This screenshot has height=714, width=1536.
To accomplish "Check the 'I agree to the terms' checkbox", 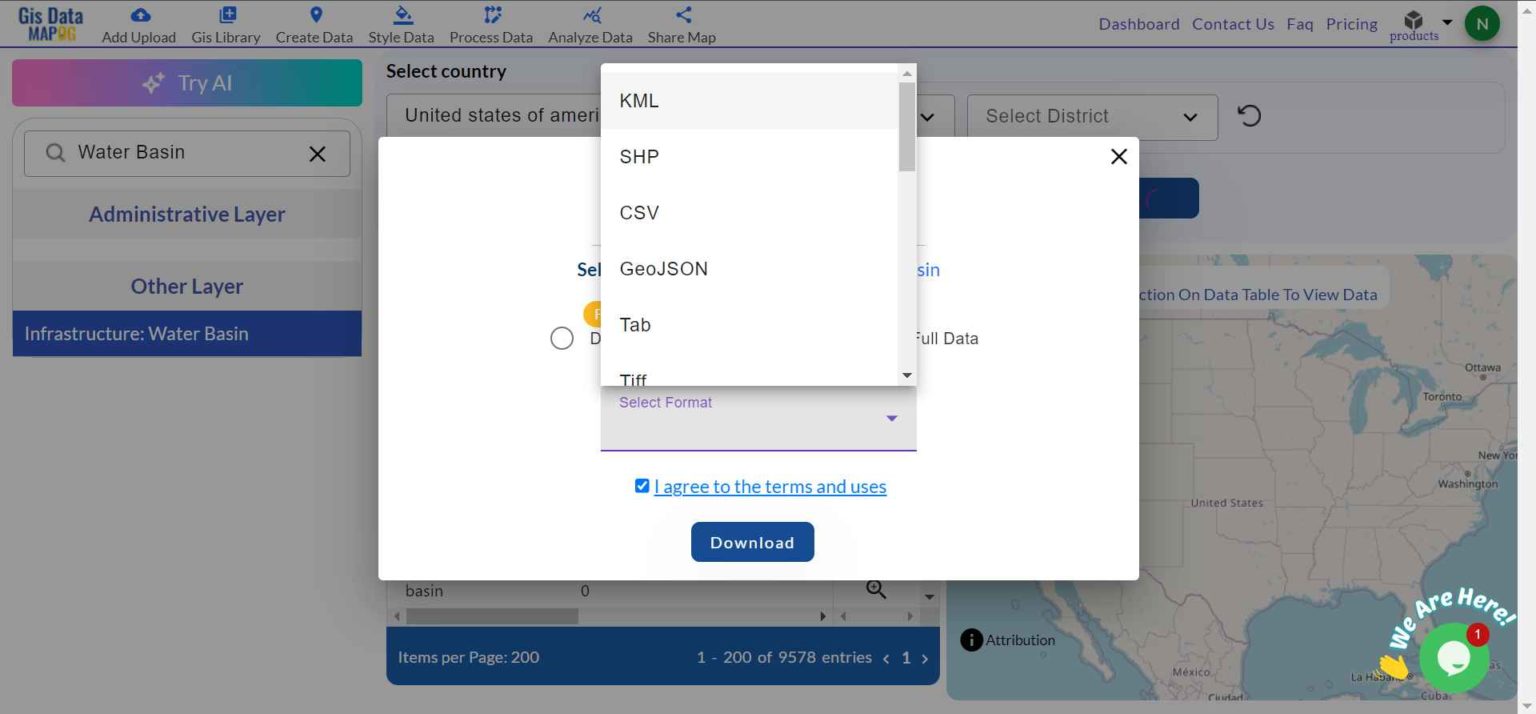I will 642,485.
